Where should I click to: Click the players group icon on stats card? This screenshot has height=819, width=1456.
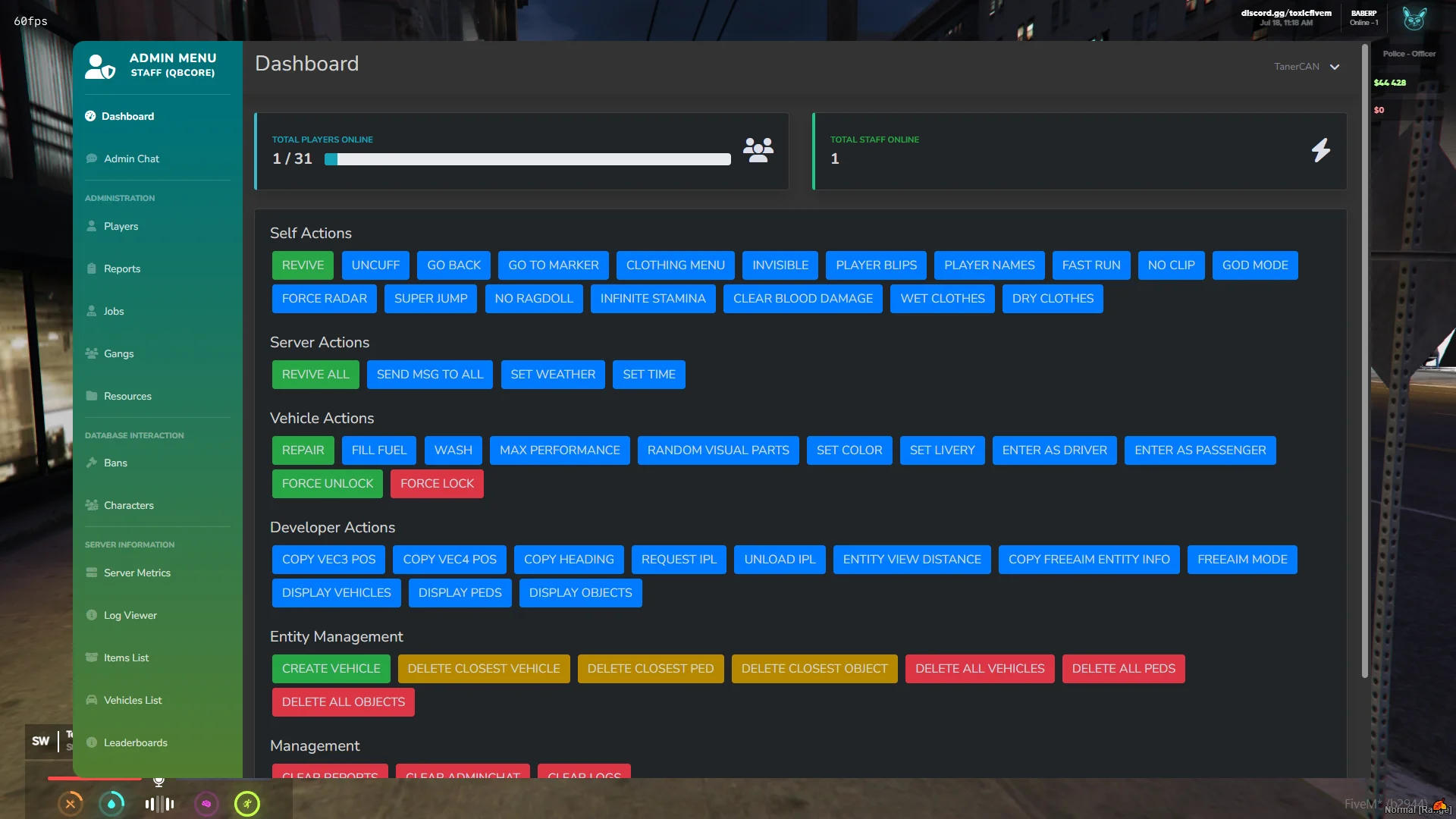click(758, 150)
